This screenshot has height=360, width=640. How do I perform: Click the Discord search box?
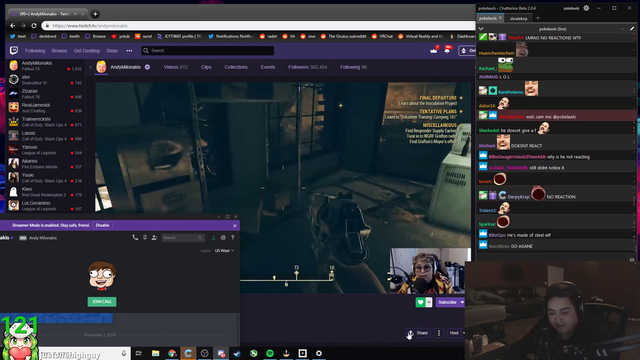[182, 238]
